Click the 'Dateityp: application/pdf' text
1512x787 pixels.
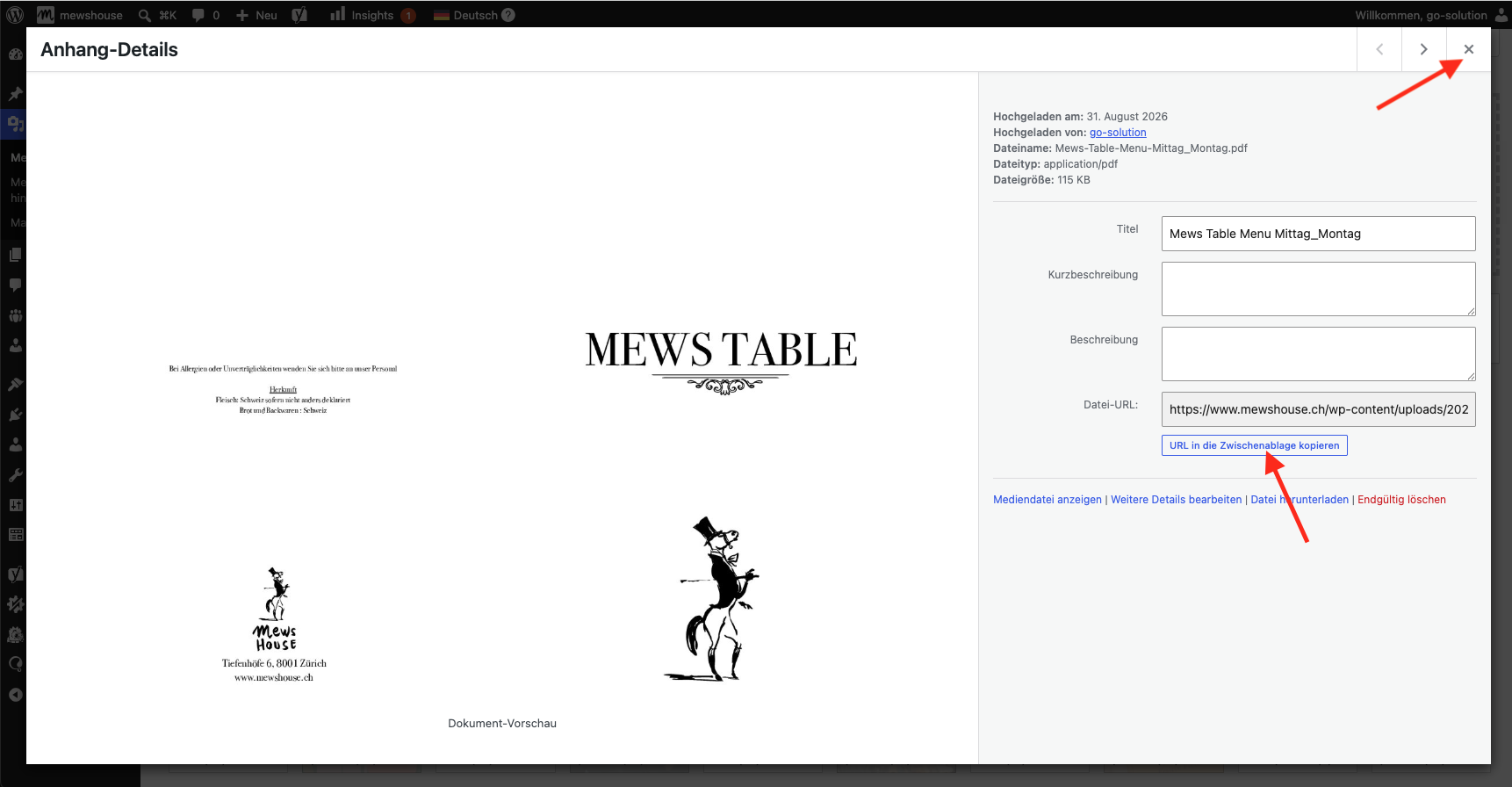1055,164
